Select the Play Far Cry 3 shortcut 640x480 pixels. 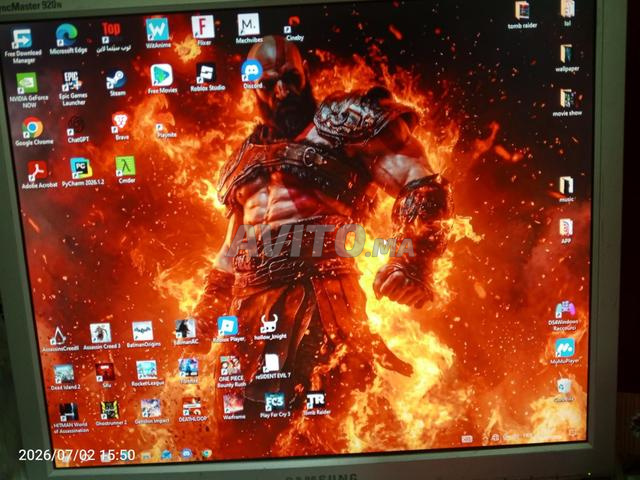pyautogui.click(x=274, y=402)
